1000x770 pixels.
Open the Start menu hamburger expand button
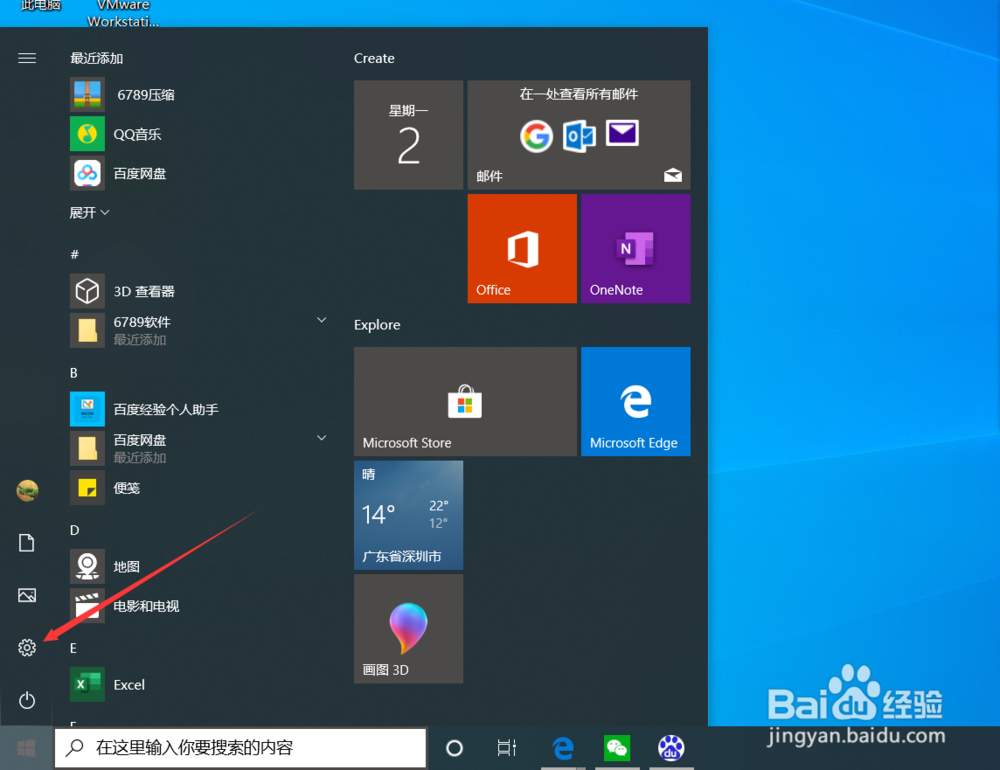pos(27,59)
